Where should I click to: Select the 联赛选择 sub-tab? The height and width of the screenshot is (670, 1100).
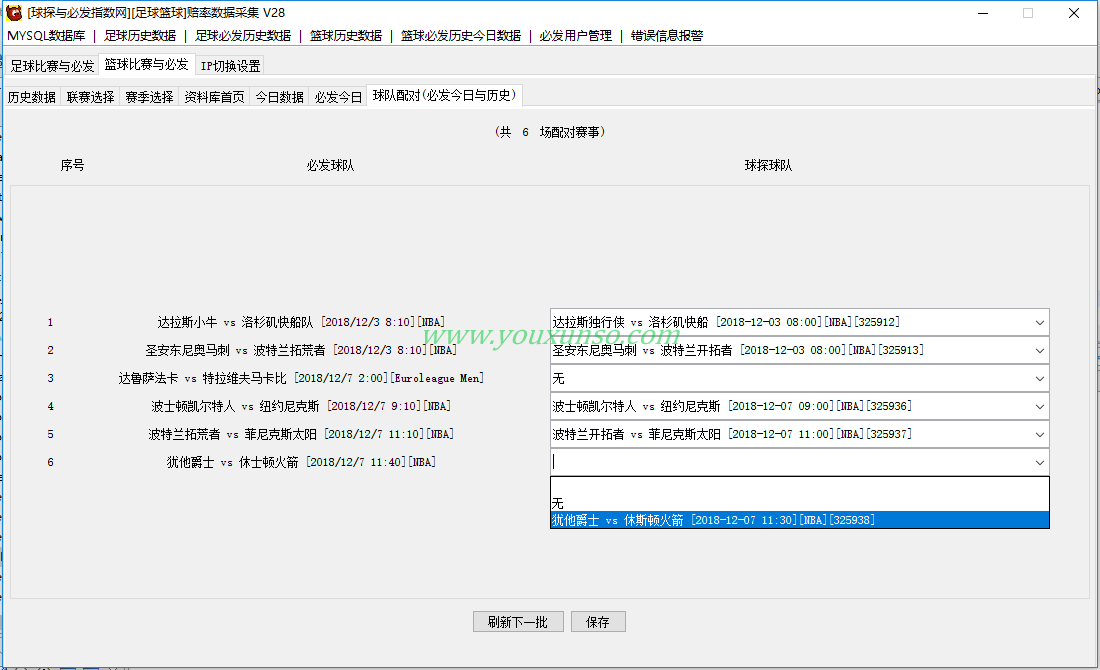(90, 97)
